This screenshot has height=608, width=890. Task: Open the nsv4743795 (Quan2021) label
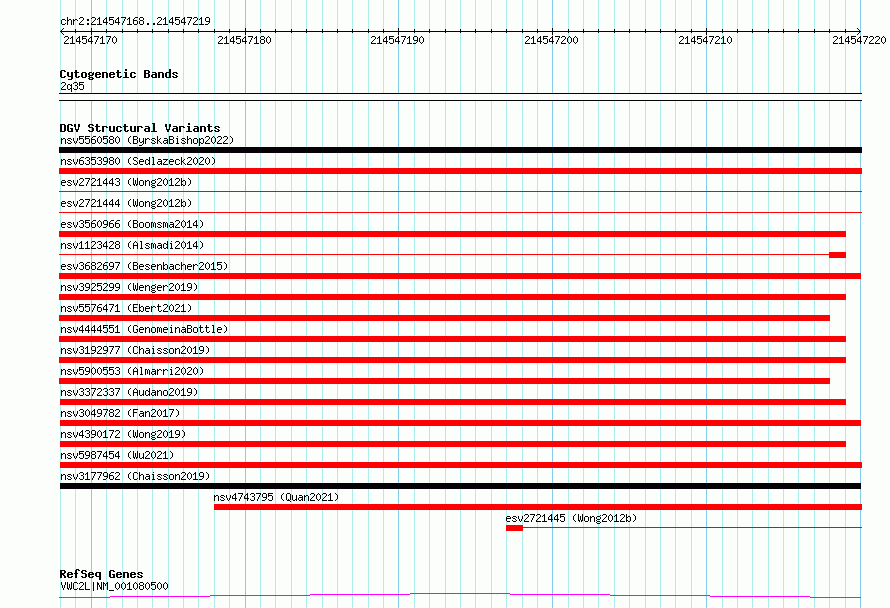[x=276, y=497]
